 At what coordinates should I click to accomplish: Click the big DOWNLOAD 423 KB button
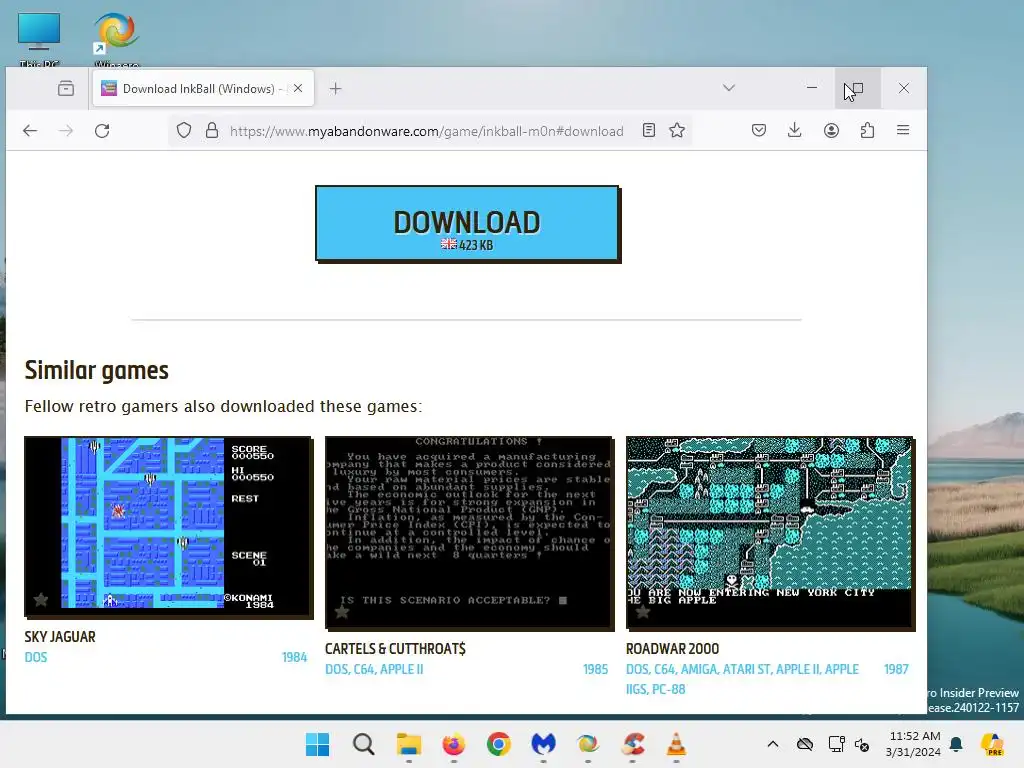click(468, 224)
